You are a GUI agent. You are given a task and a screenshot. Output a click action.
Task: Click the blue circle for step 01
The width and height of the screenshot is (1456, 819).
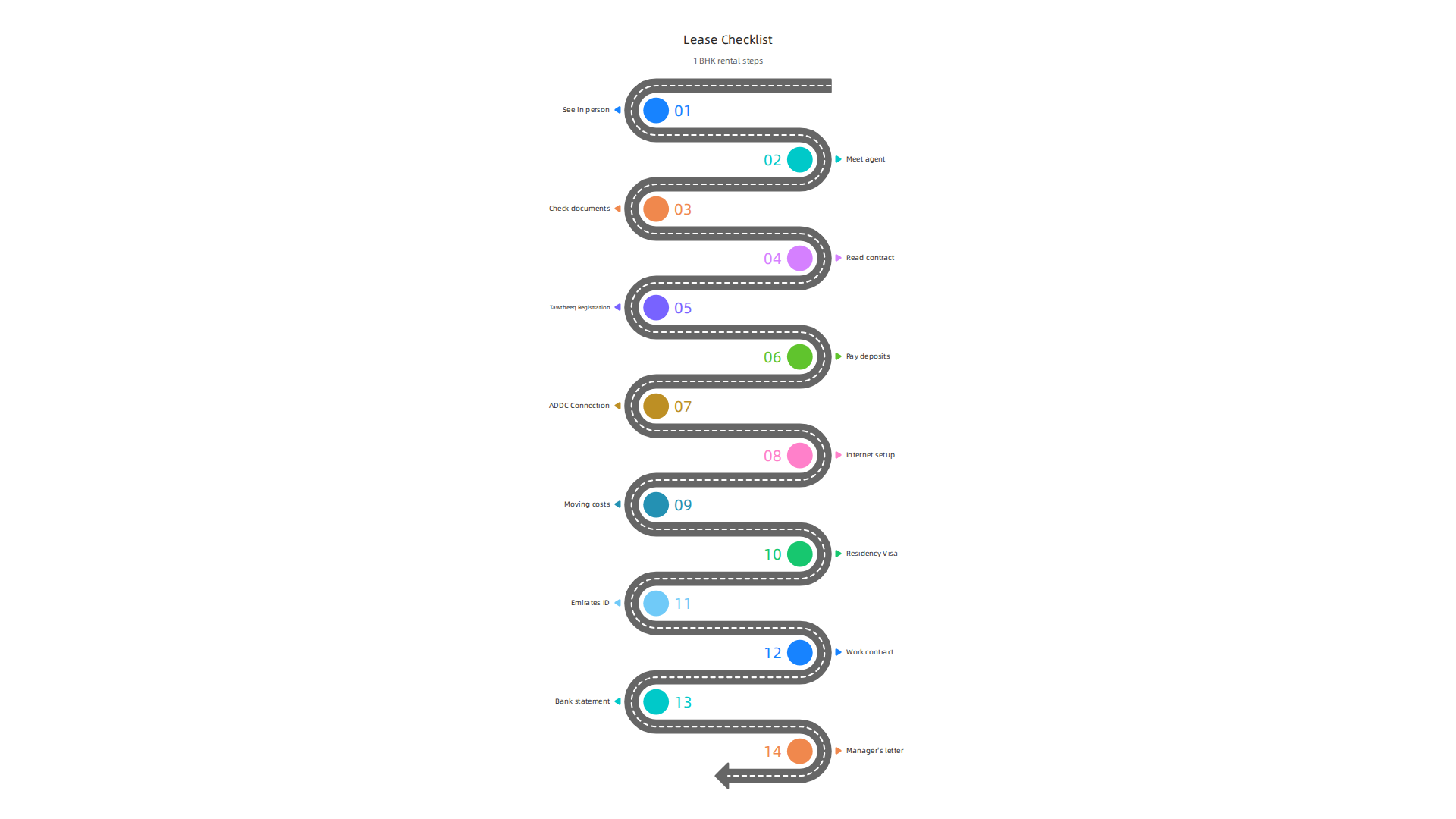tap(656, 111)
